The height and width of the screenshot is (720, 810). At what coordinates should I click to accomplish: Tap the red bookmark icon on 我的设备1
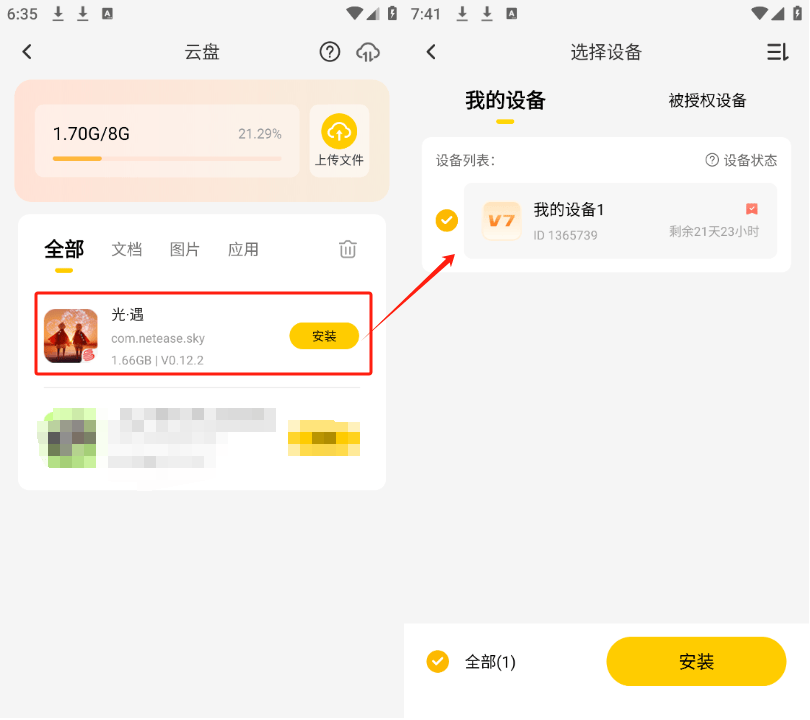coord(752,209)
